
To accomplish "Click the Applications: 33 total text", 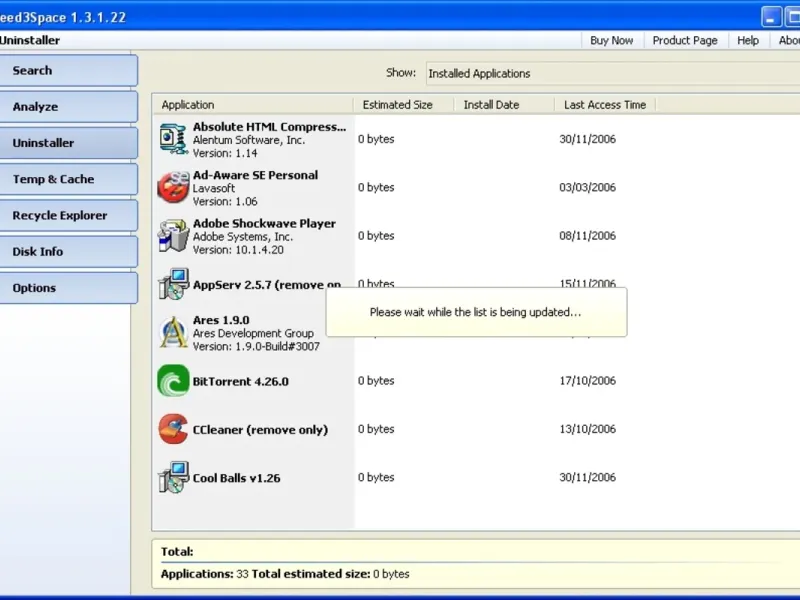I will (205, 574).
